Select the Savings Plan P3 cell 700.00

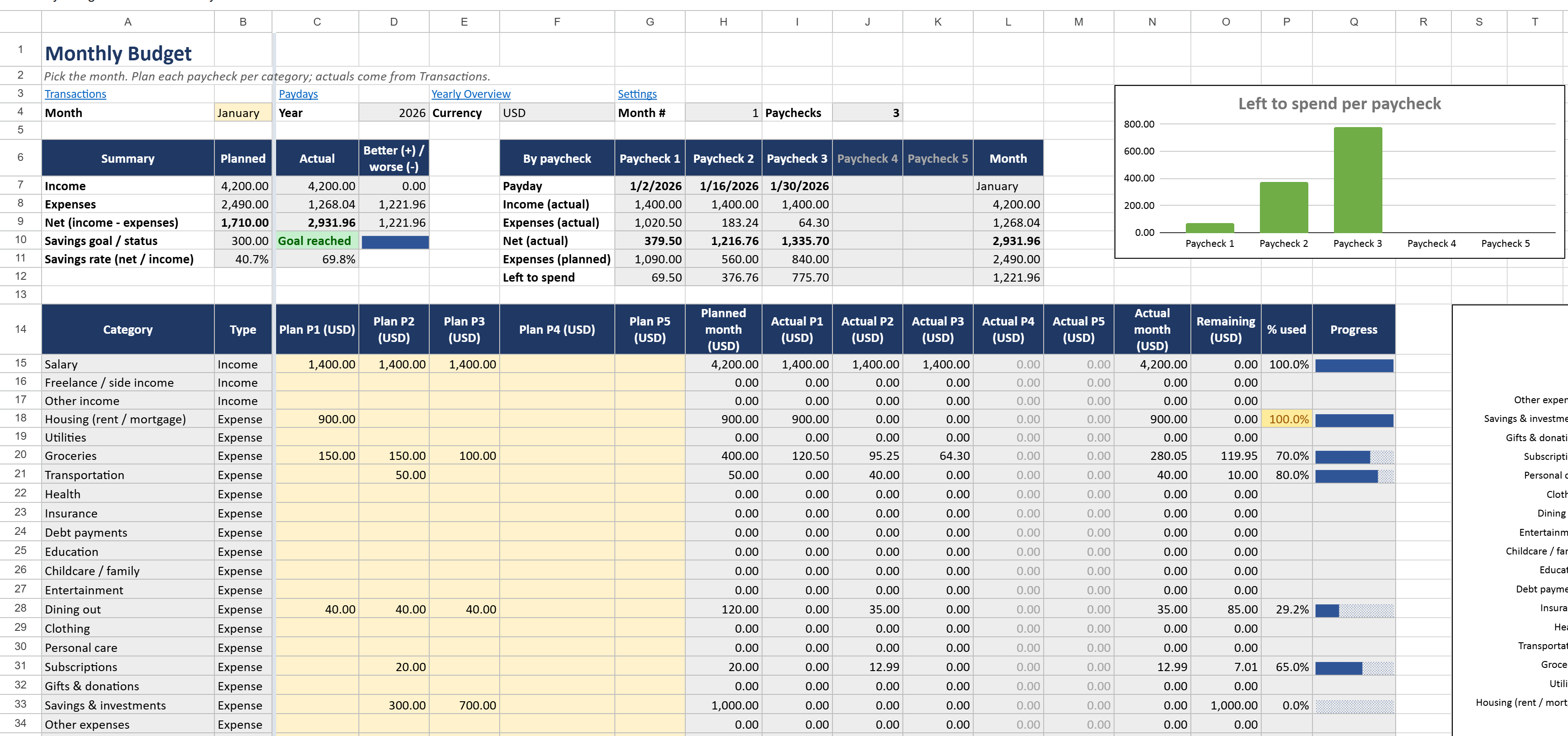464,705
